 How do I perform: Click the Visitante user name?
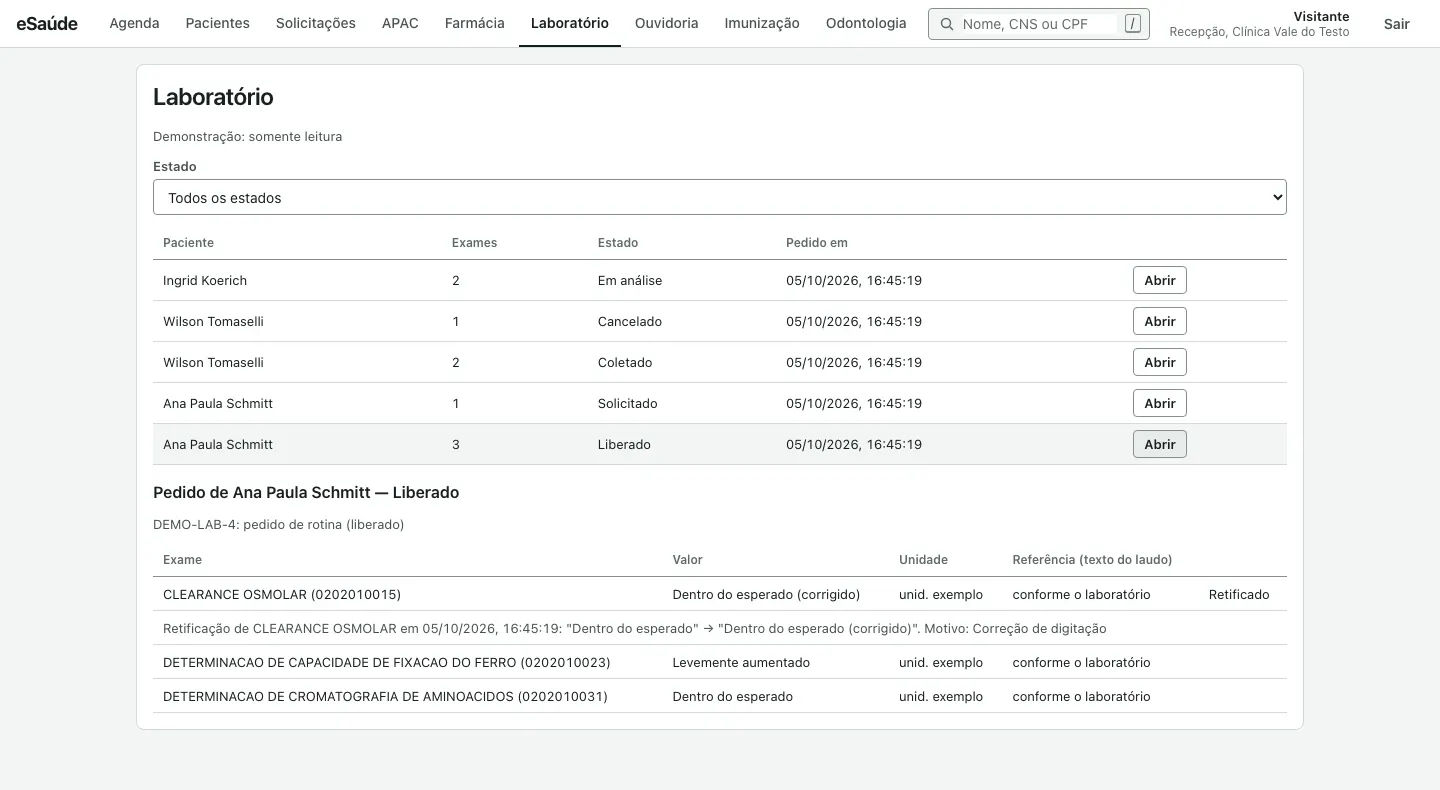[1321, 16]
